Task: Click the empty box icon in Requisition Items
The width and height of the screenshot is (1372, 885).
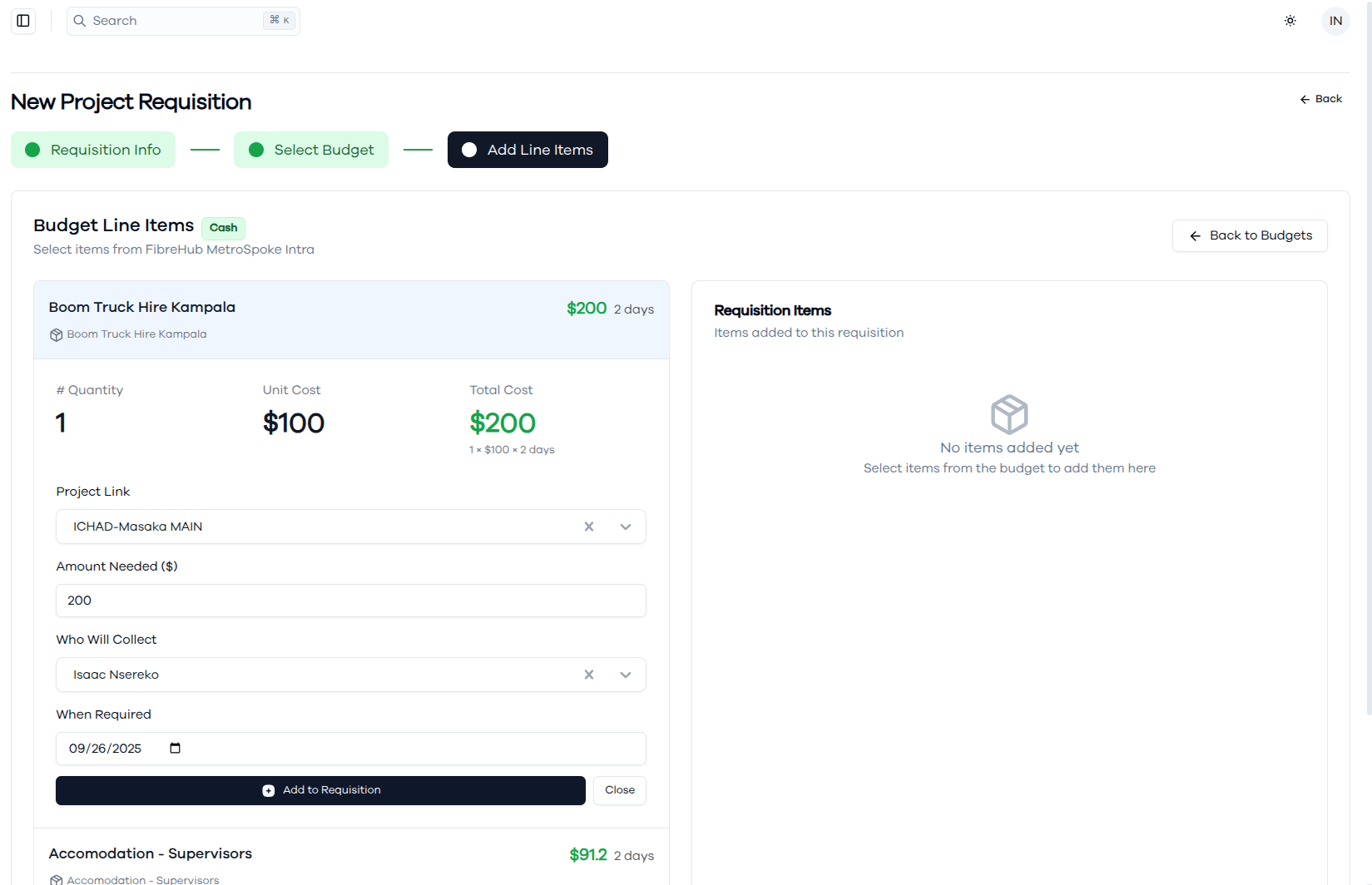Action: coord(1009,414)
